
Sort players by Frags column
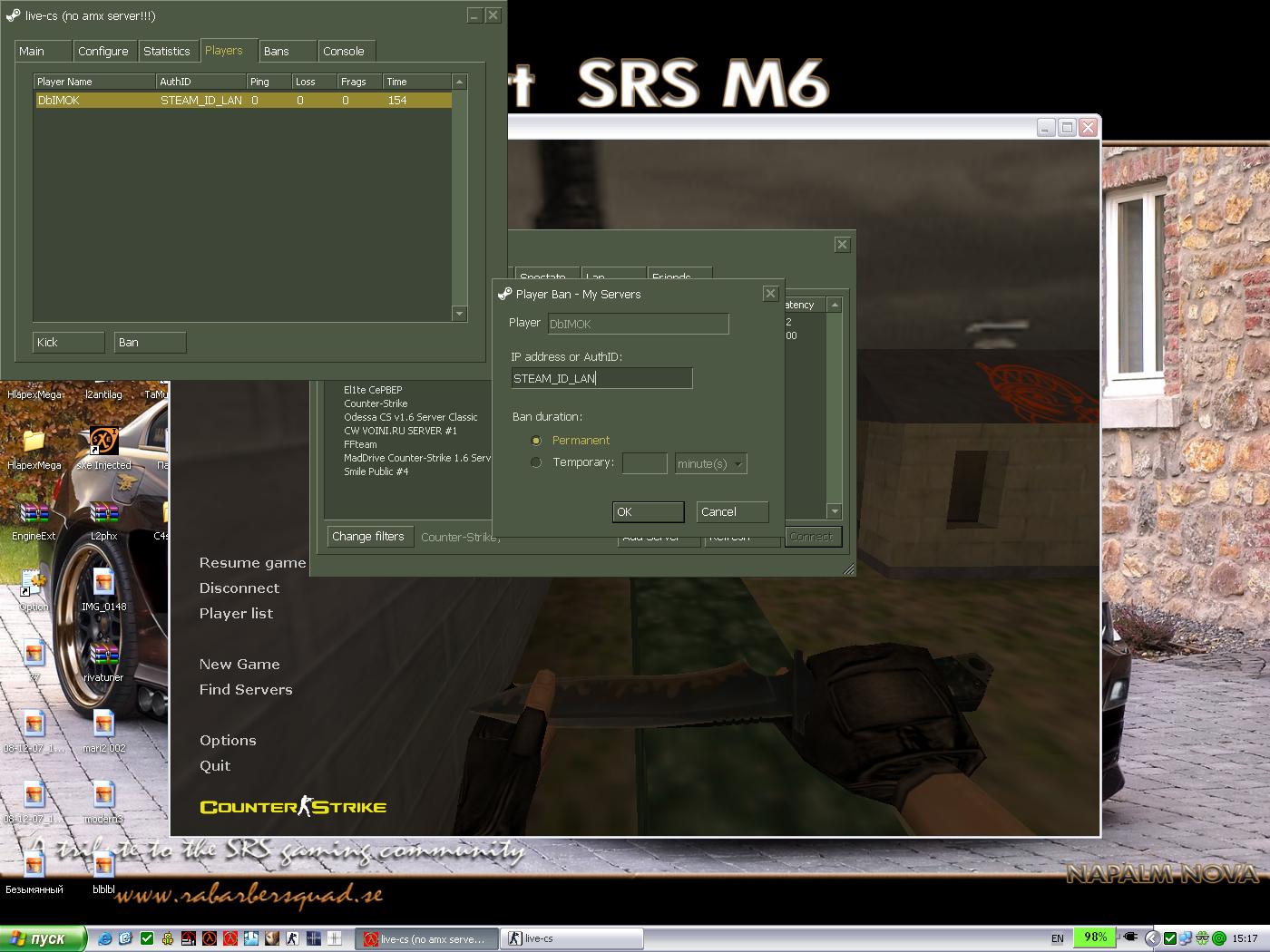tap(360, 82)
